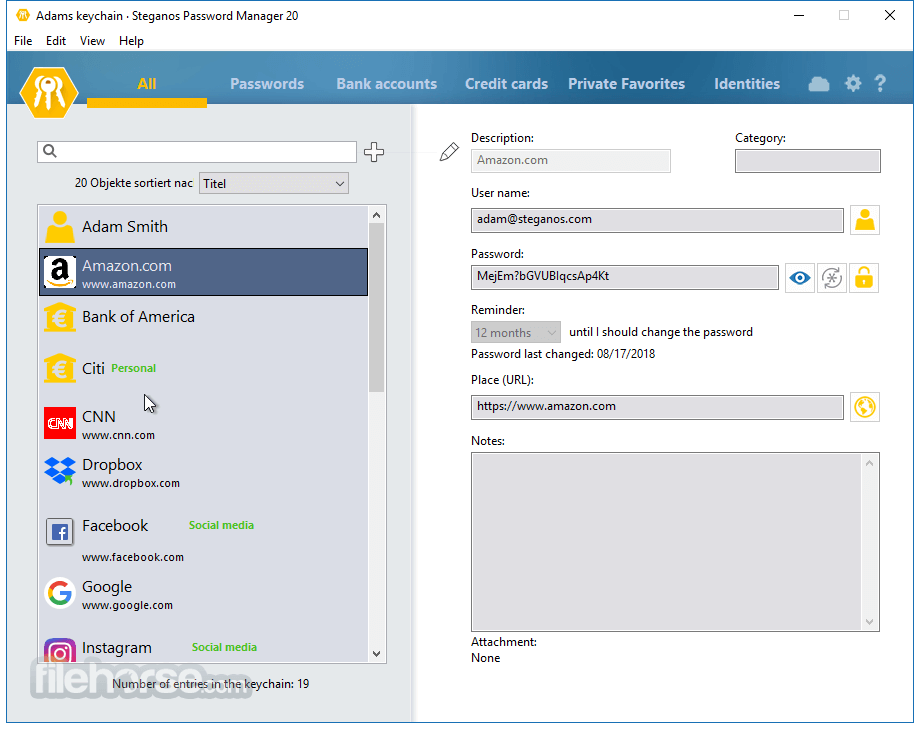Image resolution: width=920 pixels, height=729 pixels.
Task: Click the Amazon logo icon in list
Action: (x=60, y=272)
